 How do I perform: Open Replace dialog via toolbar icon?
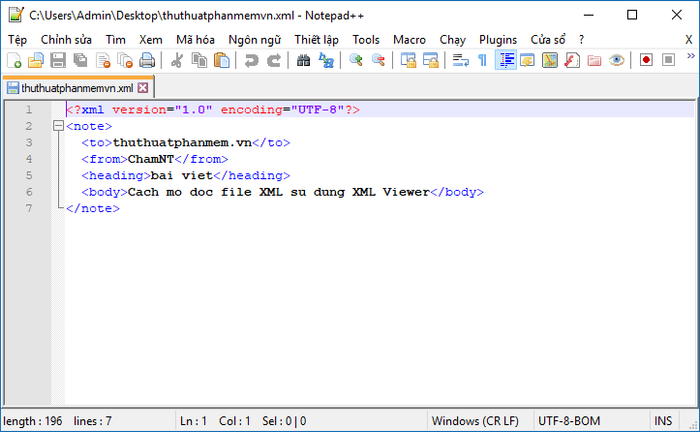326,60
